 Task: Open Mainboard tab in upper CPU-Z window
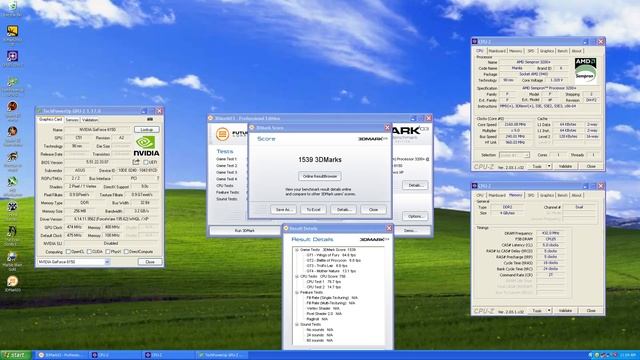[x=497, y=51]
